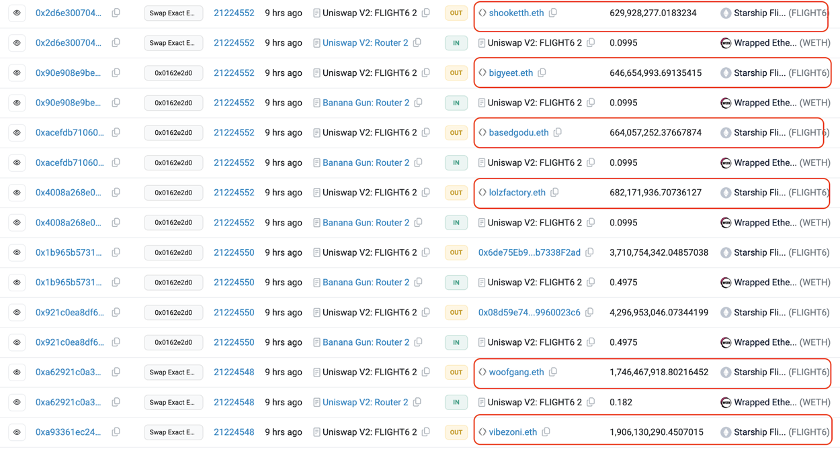Copy transaction hash in shooketth.eth row
The height and width of the screenshot is (450, 840).
tap(116, 13)
